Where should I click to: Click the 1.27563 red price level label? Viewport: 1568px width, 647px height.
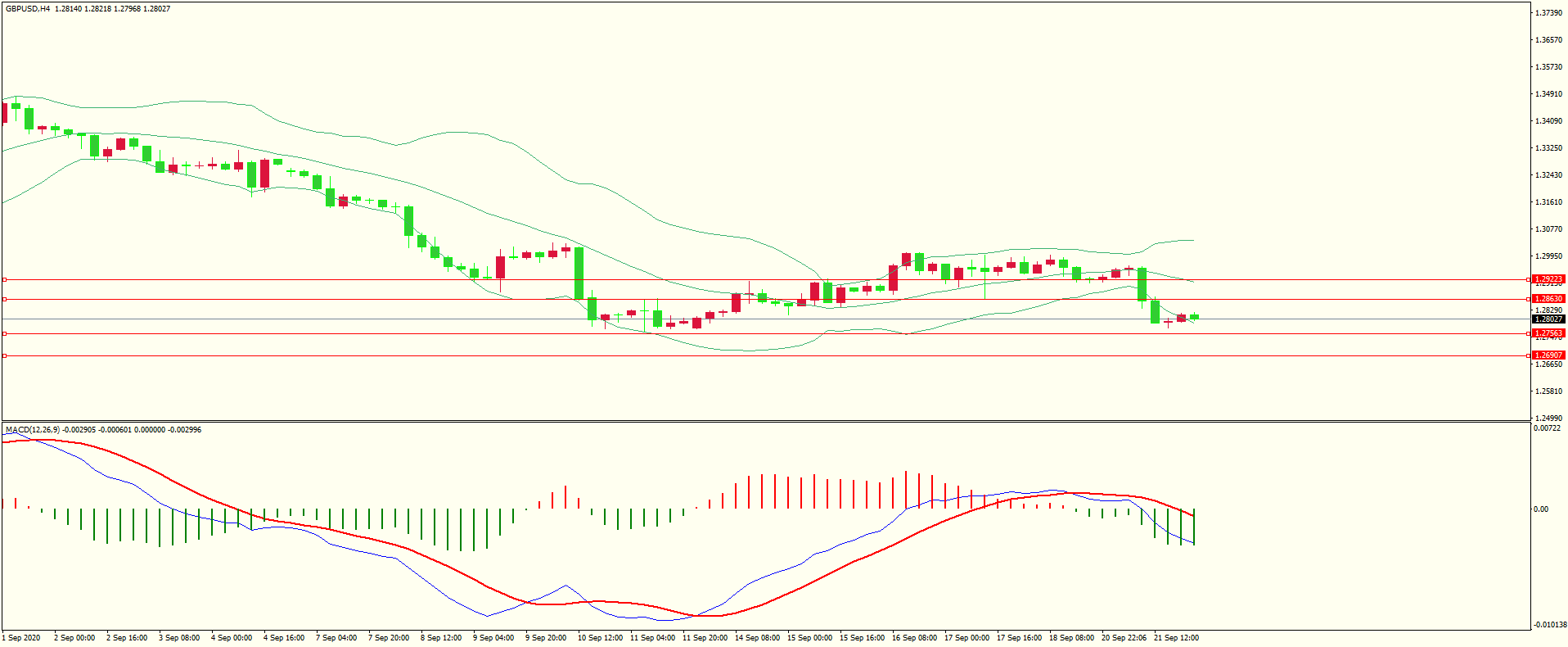(1548, 333)
